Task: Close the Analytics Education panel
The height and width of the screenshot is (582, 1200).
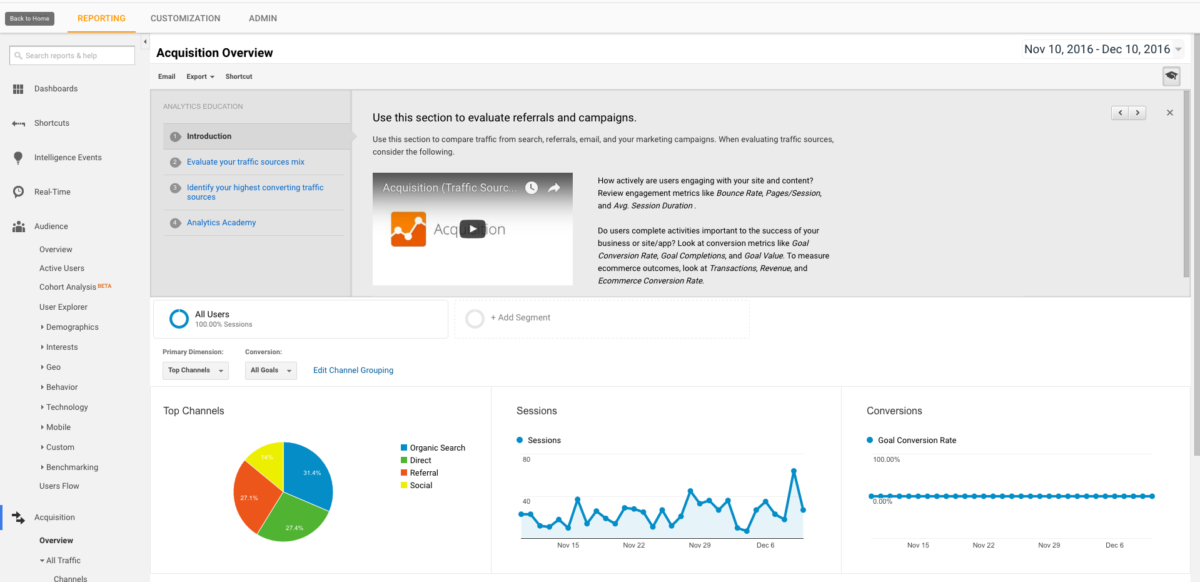Action: tap(1170, 113)
